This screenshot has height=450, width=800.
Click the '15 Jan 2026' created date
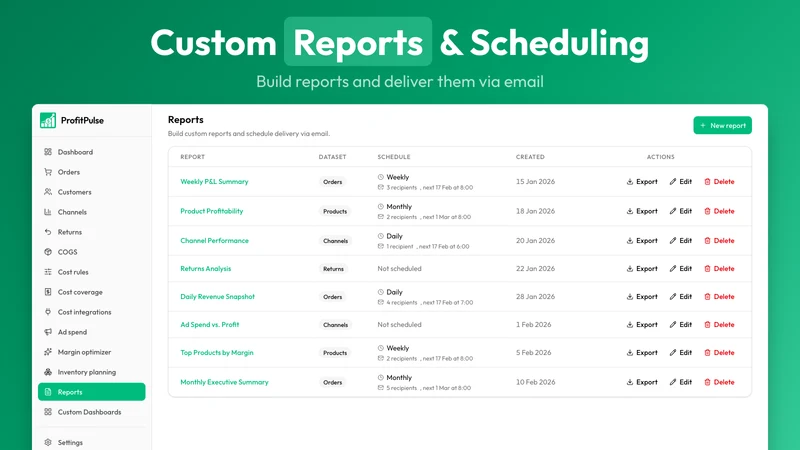coord(535,182)
